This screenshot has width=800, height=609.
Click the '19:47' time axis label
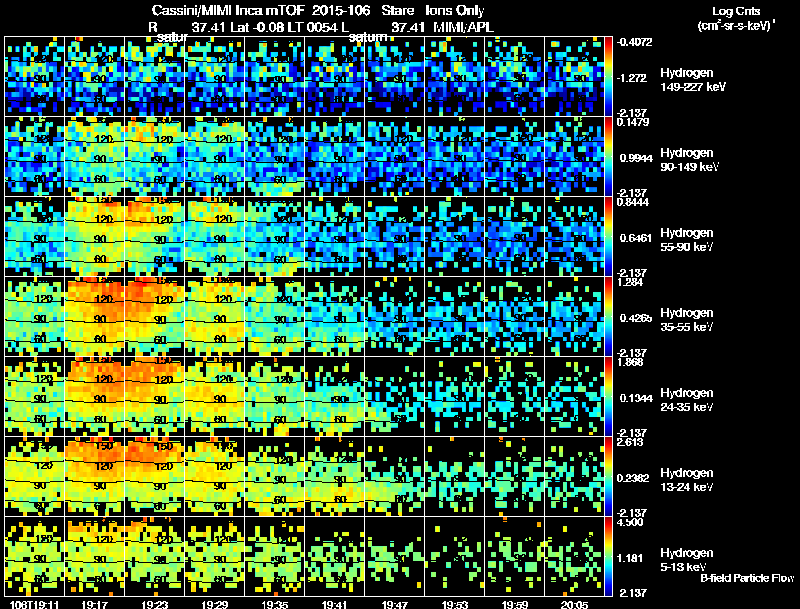coord(394,605)
